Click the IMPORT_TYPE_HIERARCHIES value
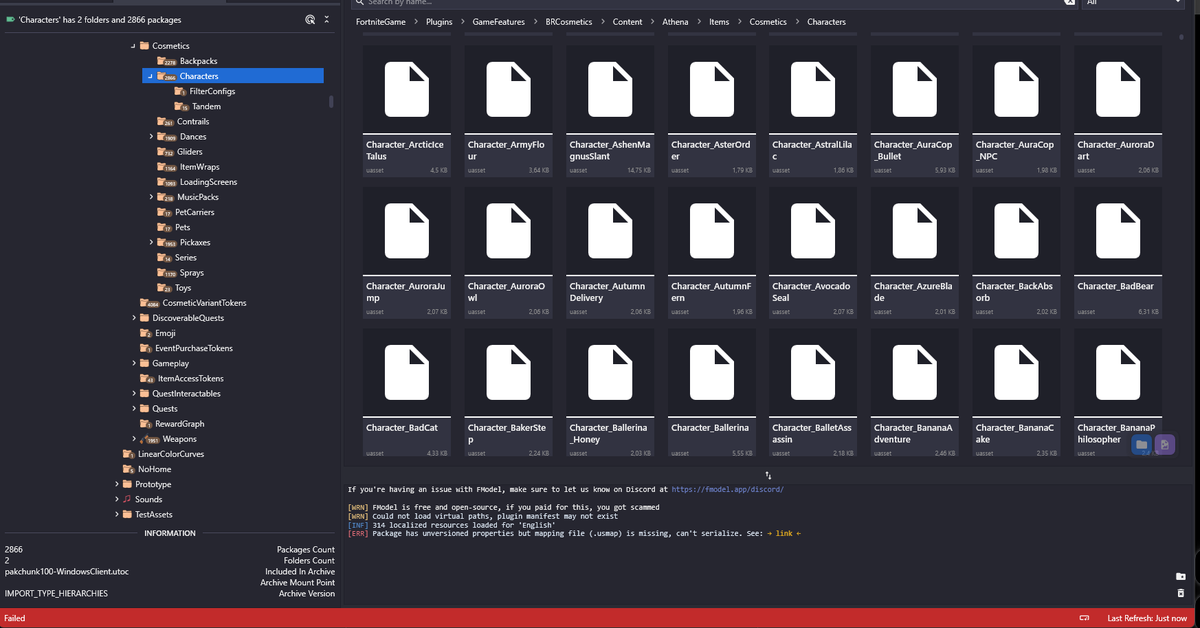This screenshot has height=628, width=1200. coord(56,594)
